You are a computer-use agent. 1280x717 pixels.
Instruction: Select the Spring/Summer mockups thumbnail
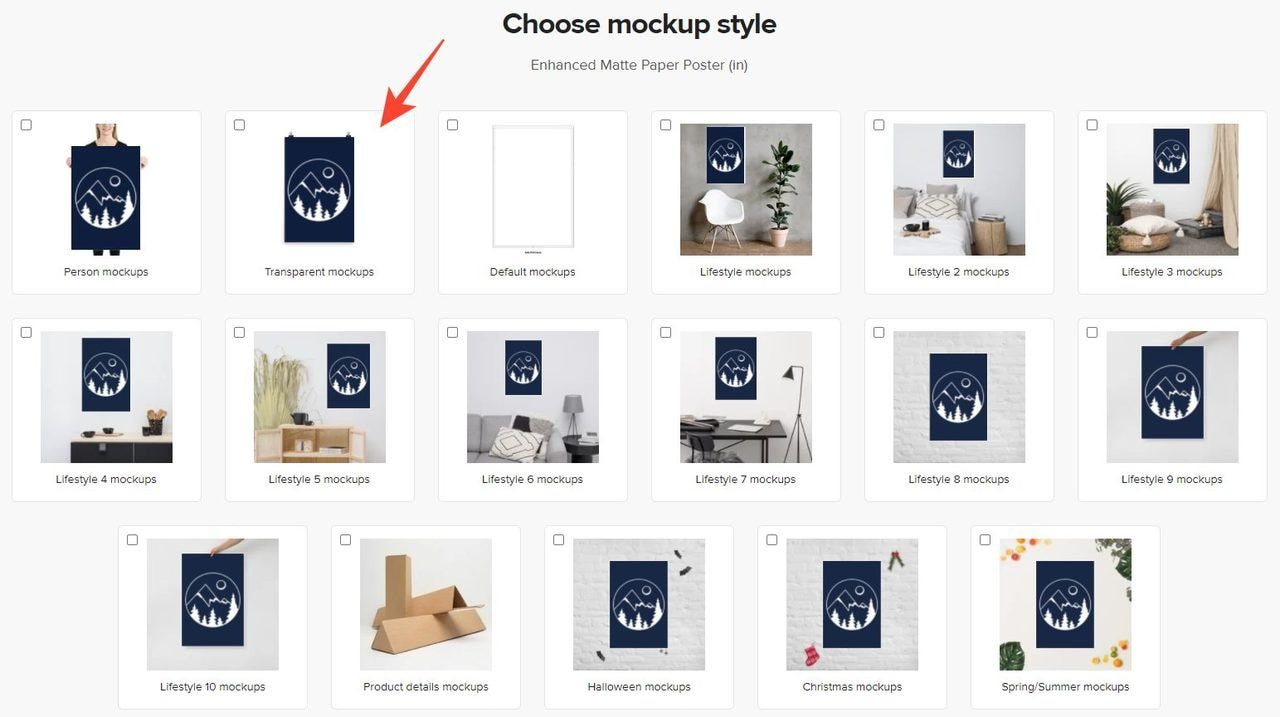coord(1066,604)
